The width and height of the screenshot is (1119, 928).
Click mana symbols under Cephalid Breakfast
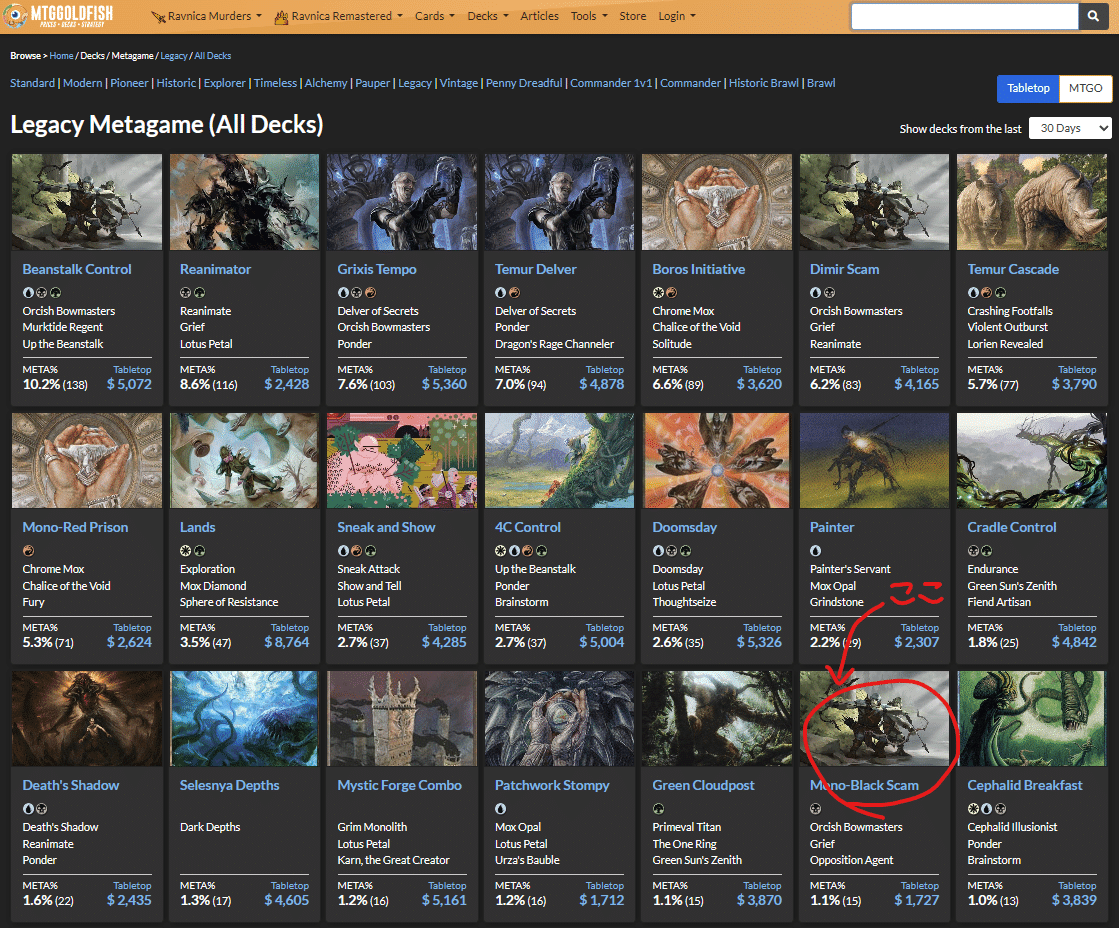coord(987,809)
